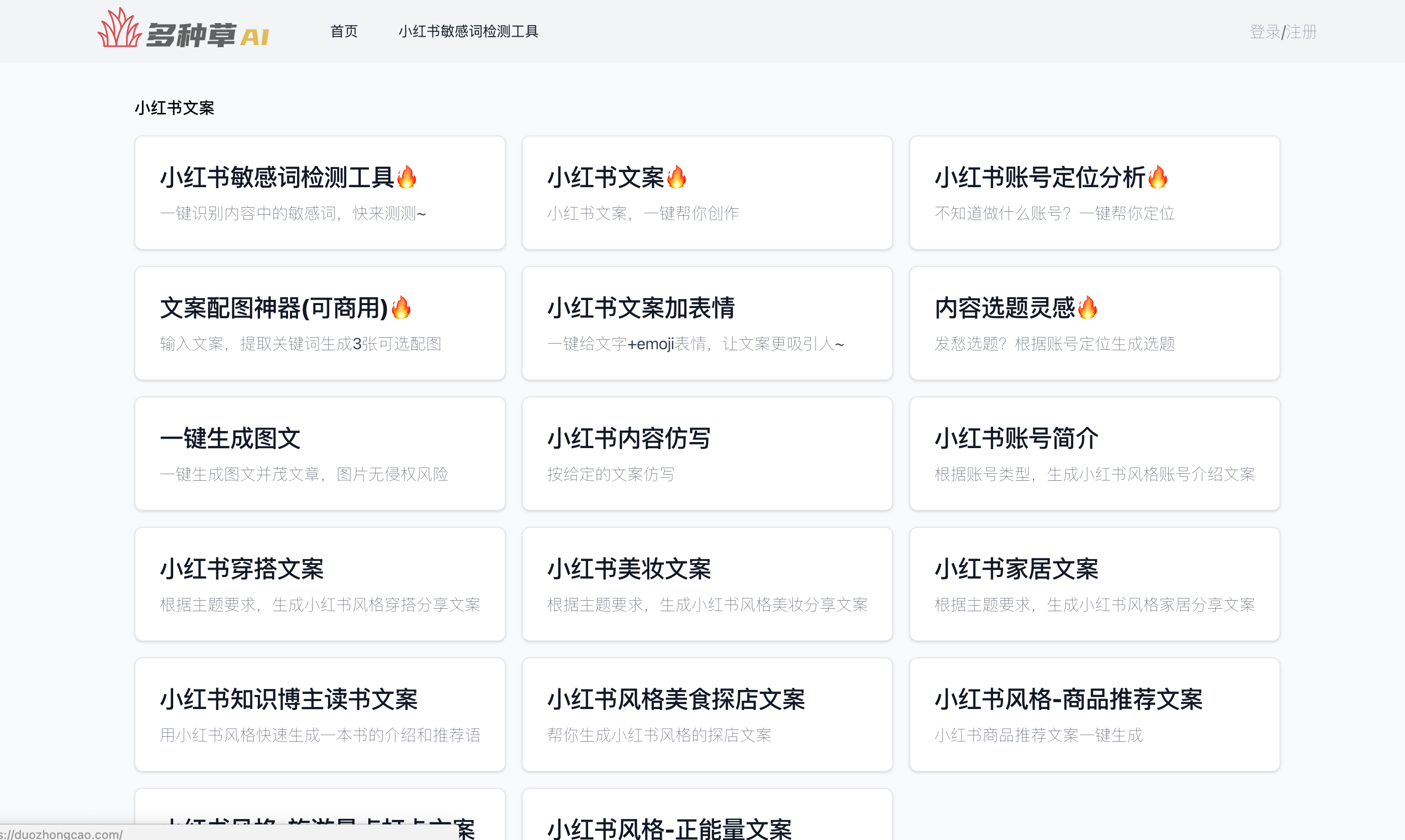Click the fire icon beside 文案配图神器(可商用)
The height and width of the screenshot is (840, 1405).
[x=401, y=308]
